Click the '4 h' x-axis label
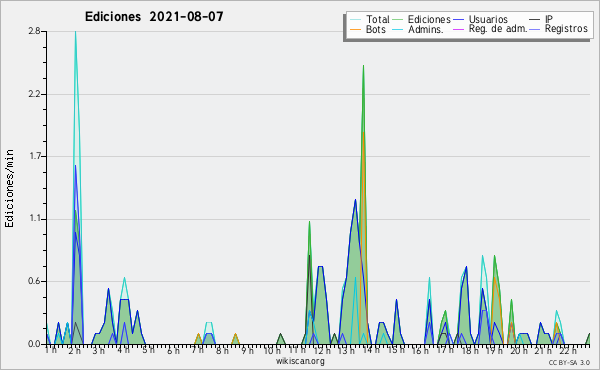The image size is (600, 370). (x=123, y=350)
